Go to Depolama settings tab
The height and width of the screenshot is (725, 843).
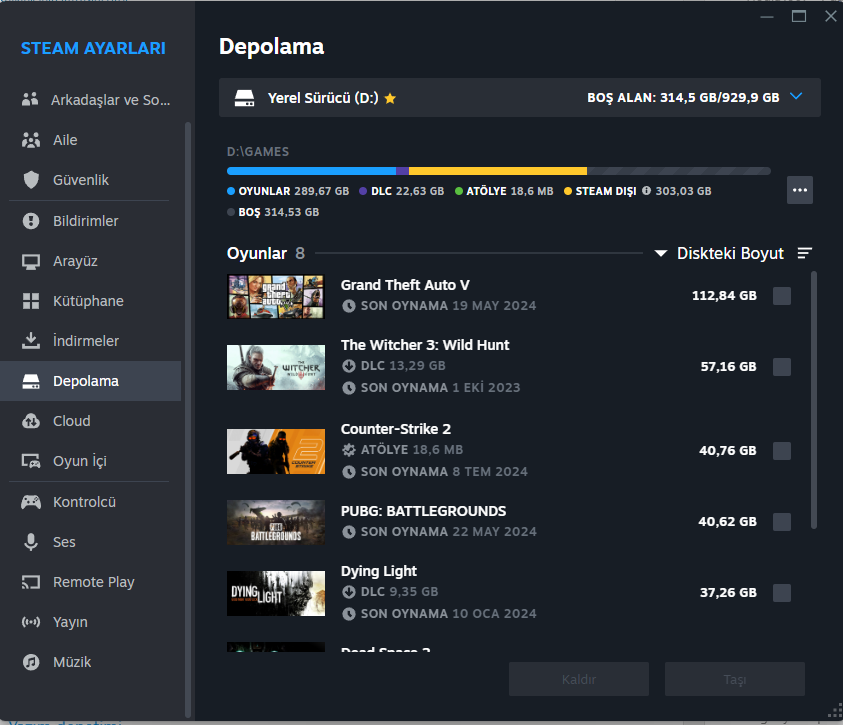coord(90,381)
